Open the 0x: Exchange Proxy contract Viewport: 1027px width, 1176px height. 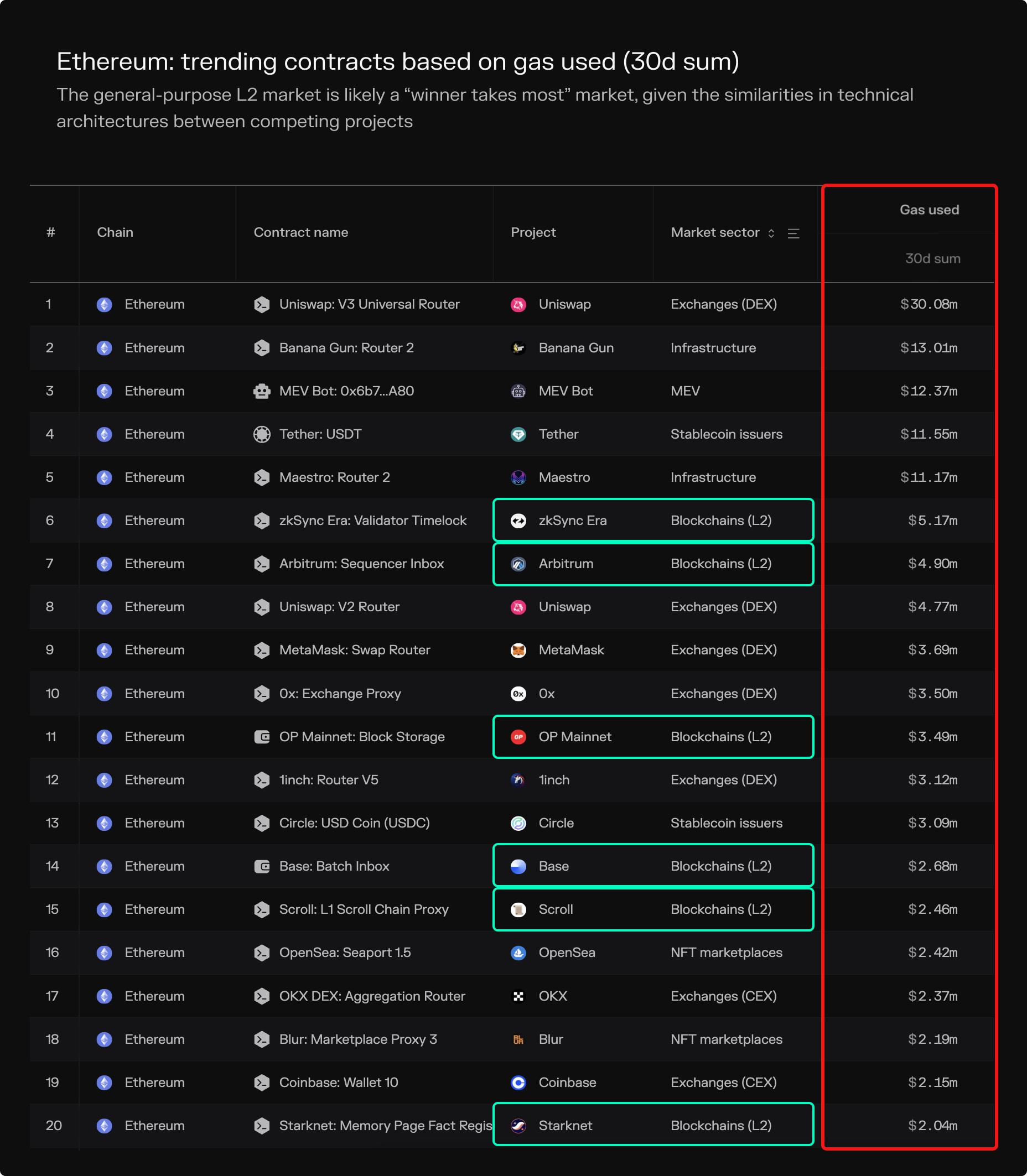coord(340,694)
